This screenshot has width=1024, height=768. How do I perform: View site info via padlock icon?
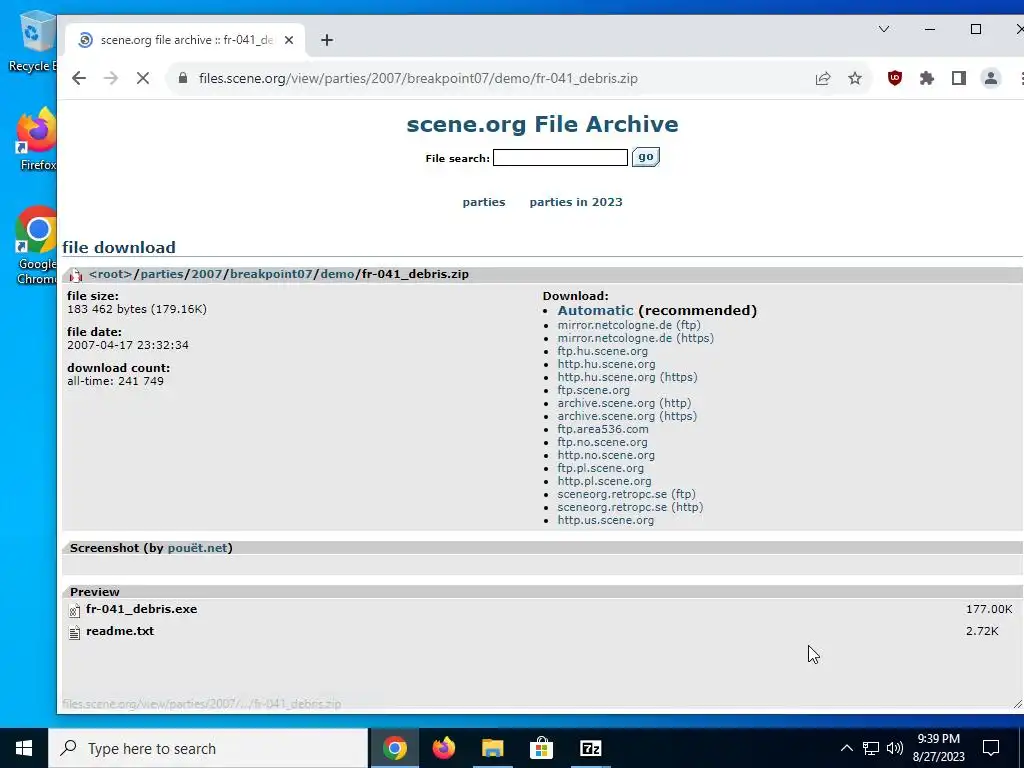pyautogui.click(x=184, y=78)
